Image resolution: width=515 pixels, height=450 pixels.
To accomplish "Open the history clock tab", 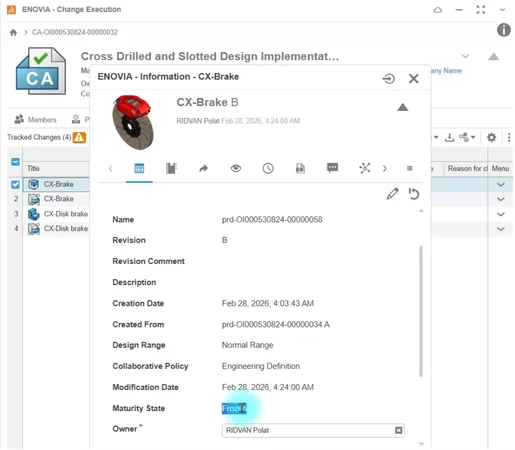I will pos(268,168).
